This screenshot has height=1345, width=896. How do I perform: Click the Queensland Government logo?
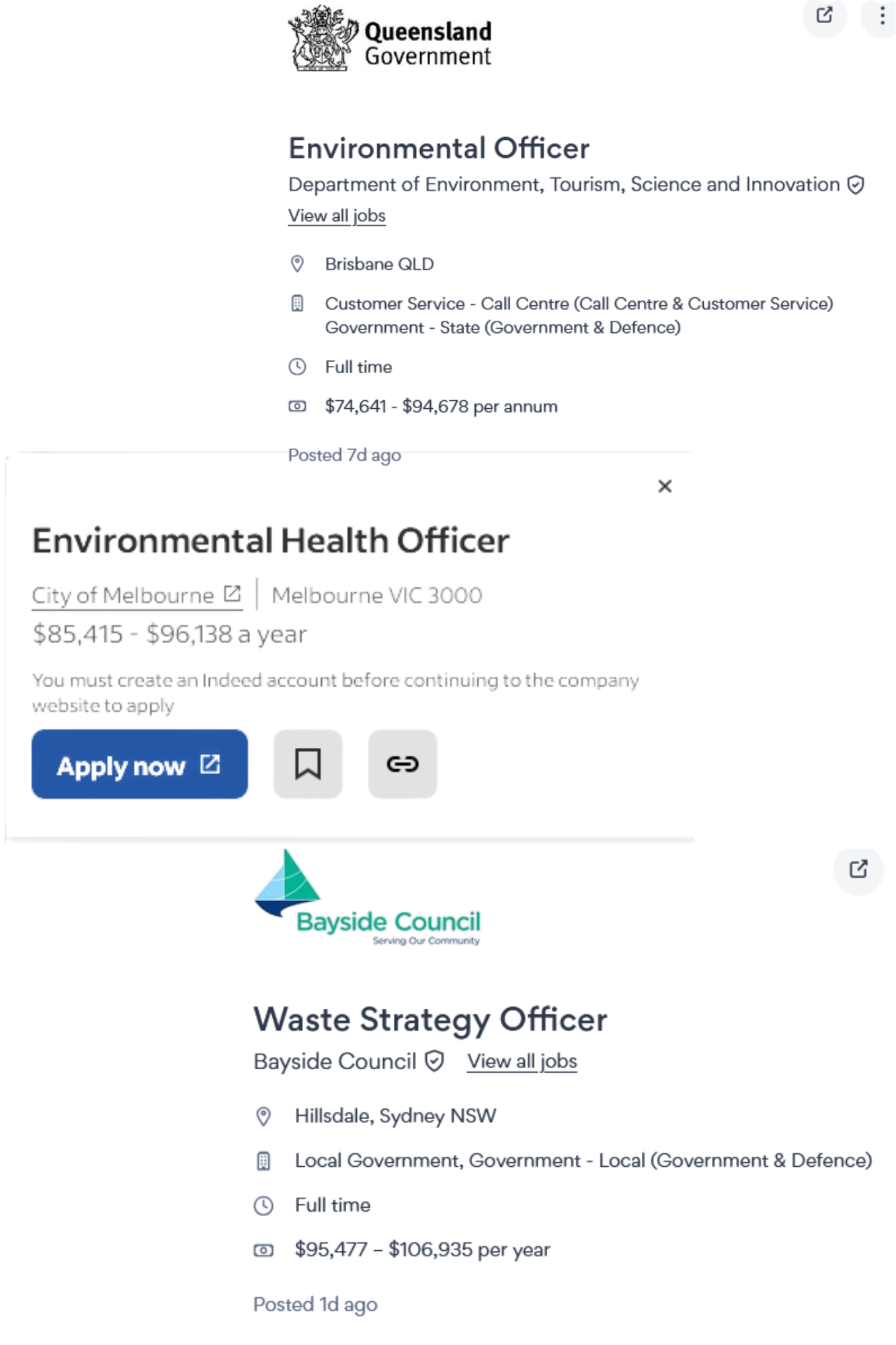pos(390,38)
